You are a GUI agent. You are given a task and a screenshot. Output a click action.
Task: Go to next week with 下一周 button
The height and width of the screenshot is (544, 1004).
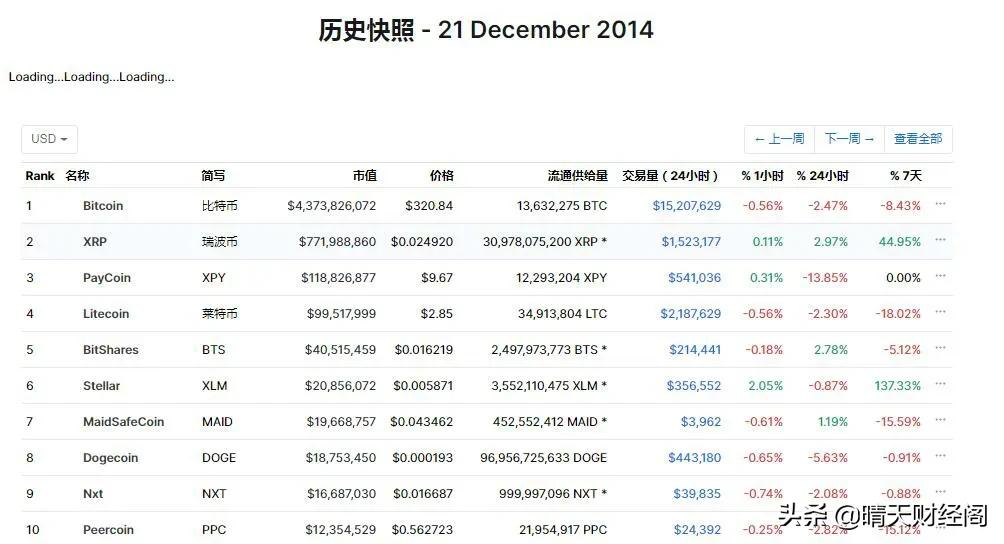point(849,139)
